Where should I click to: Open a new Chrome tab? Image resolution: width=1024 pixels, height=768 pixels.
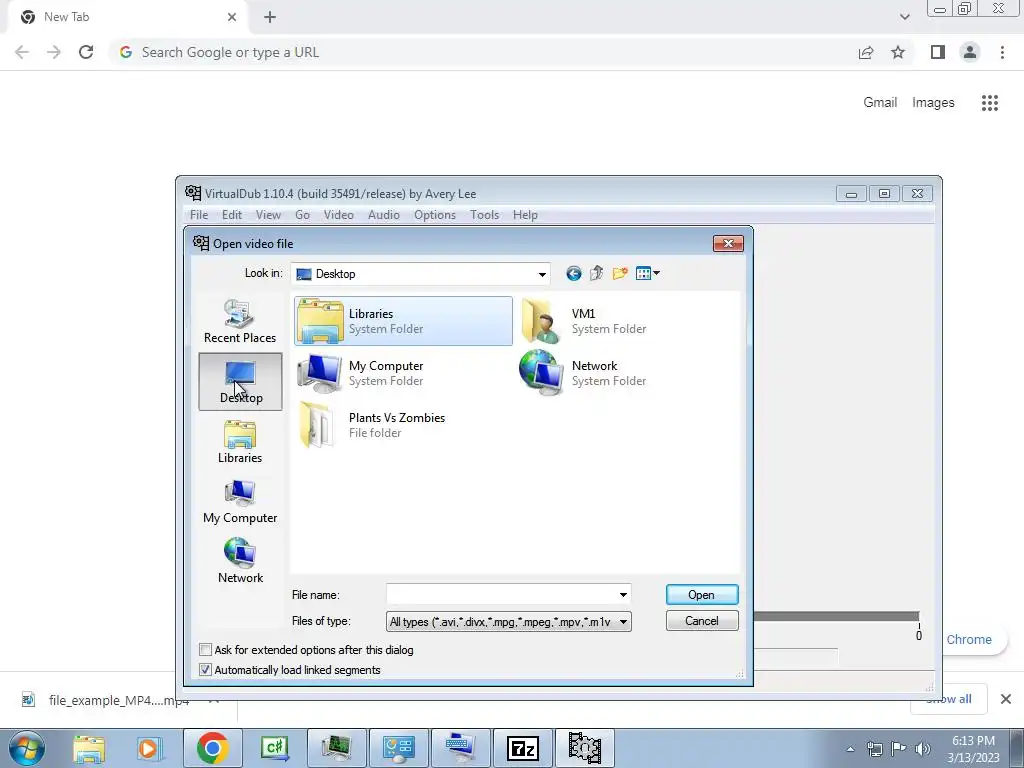coord(270,17)
